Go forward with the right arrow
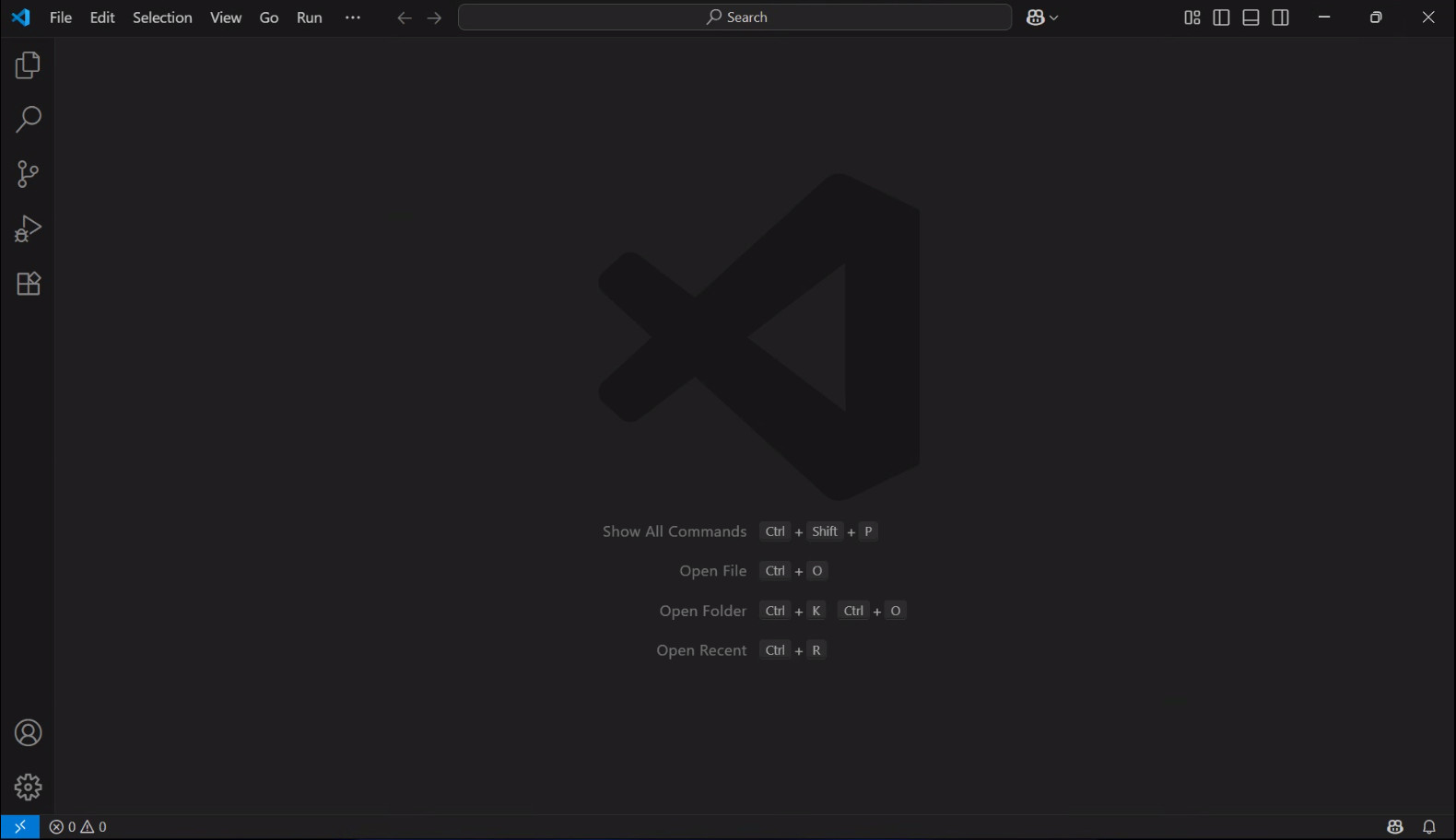The height and width of the screenshot is (840, 1456). click(x=435, y=17)
